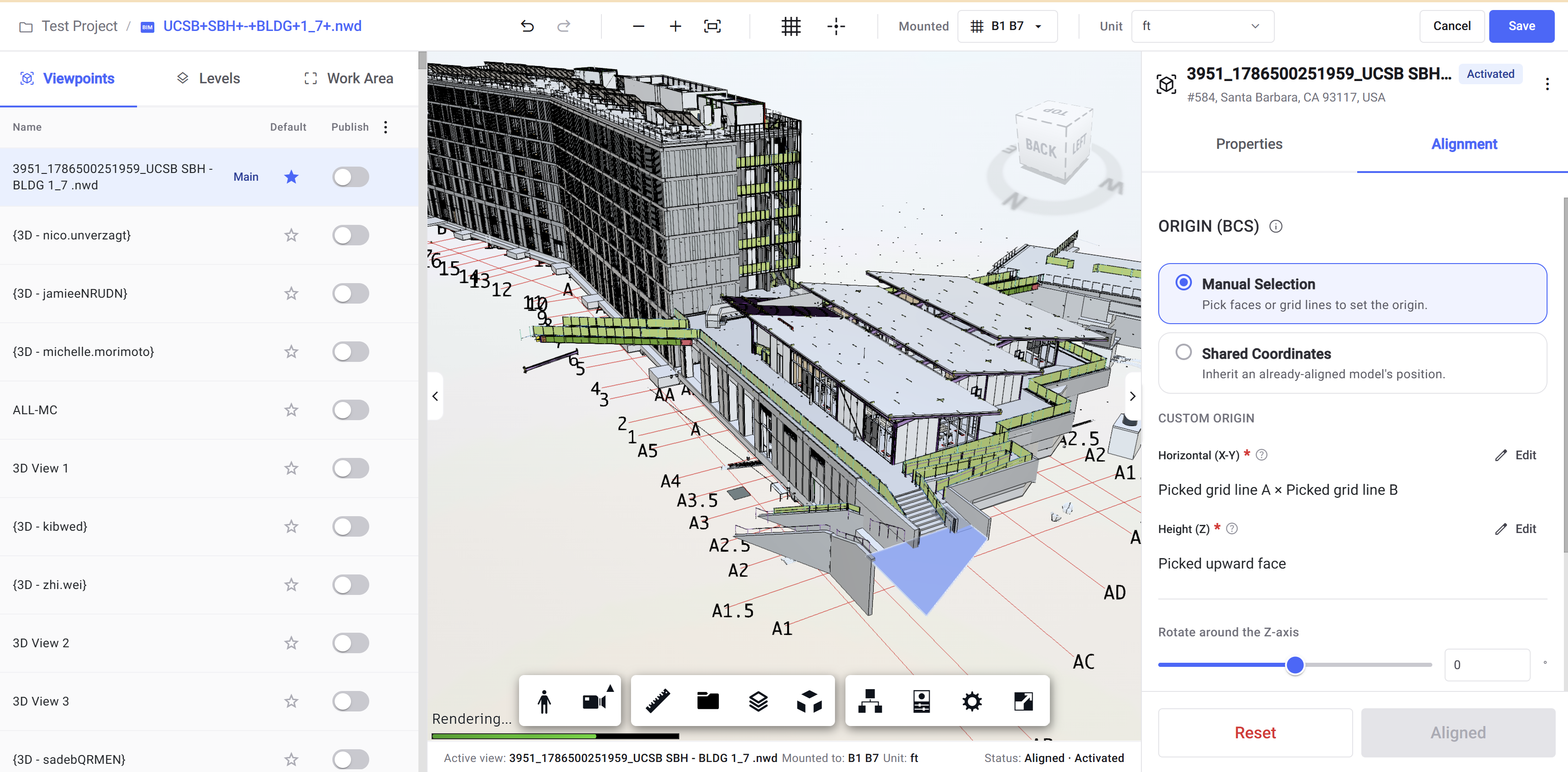Click the Z-axis rotation slider handle
Viewport: 1568px width, 772px height.
(1295, 665)
